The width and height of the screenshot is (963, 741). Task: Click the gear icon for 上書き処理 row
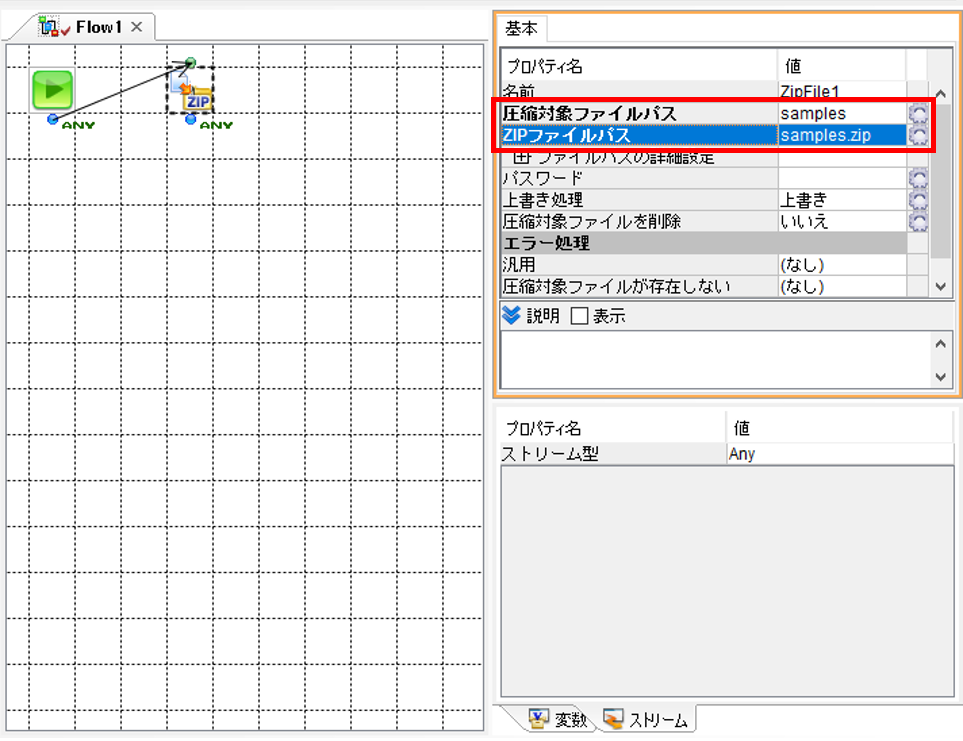919,200
